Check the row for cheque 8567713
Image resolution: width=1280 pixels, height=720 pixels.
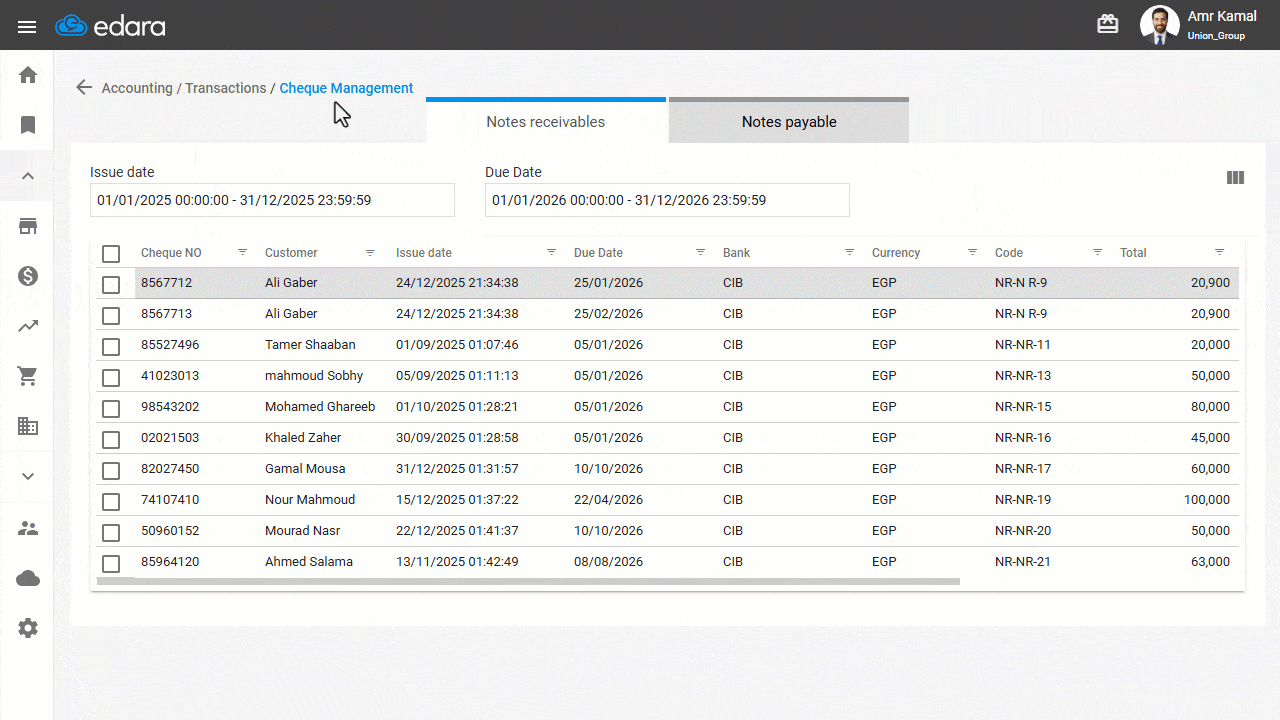111,316
